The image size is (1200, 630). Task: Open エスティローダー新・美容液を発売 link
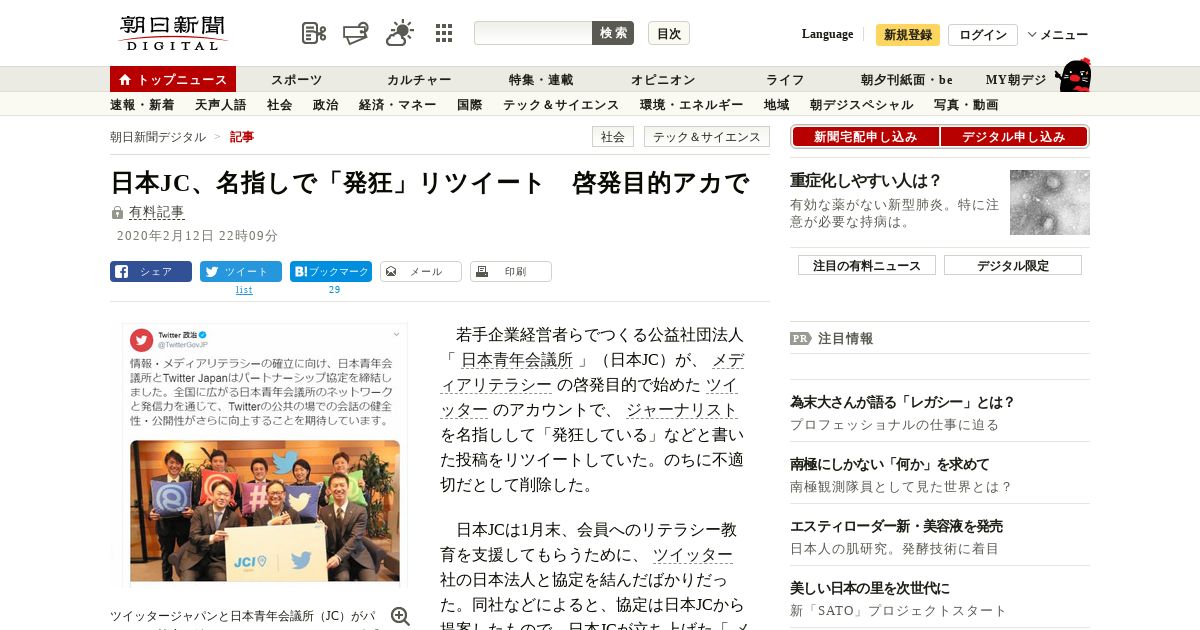(896, 526)
